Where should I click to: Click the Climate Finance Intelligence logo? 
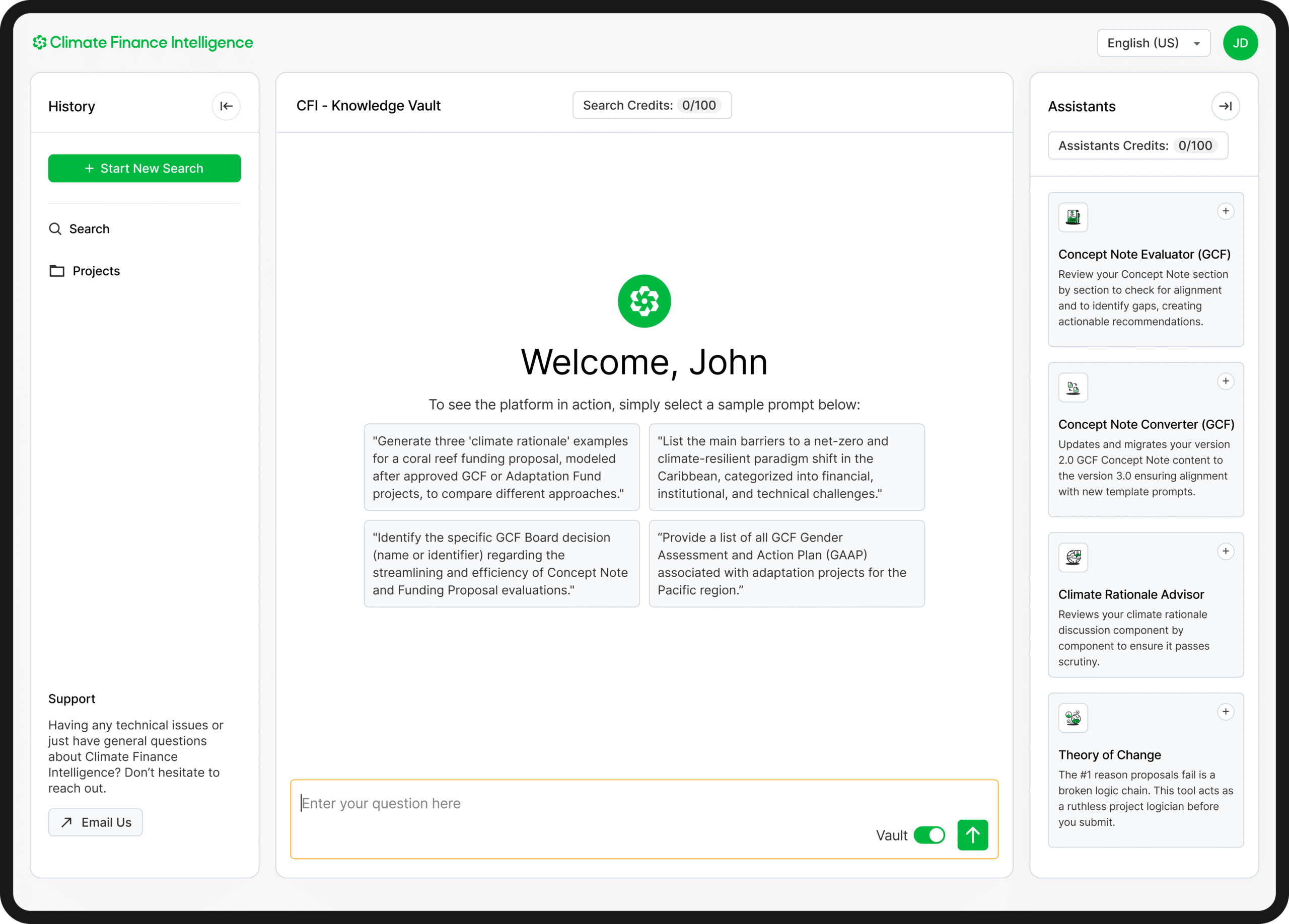coord(142,43)
